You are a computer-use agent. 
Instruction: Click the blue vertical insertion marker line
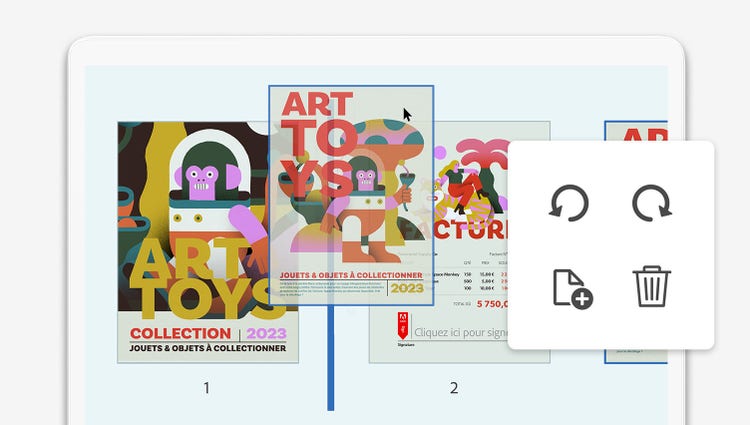click(x=331, y=358)
